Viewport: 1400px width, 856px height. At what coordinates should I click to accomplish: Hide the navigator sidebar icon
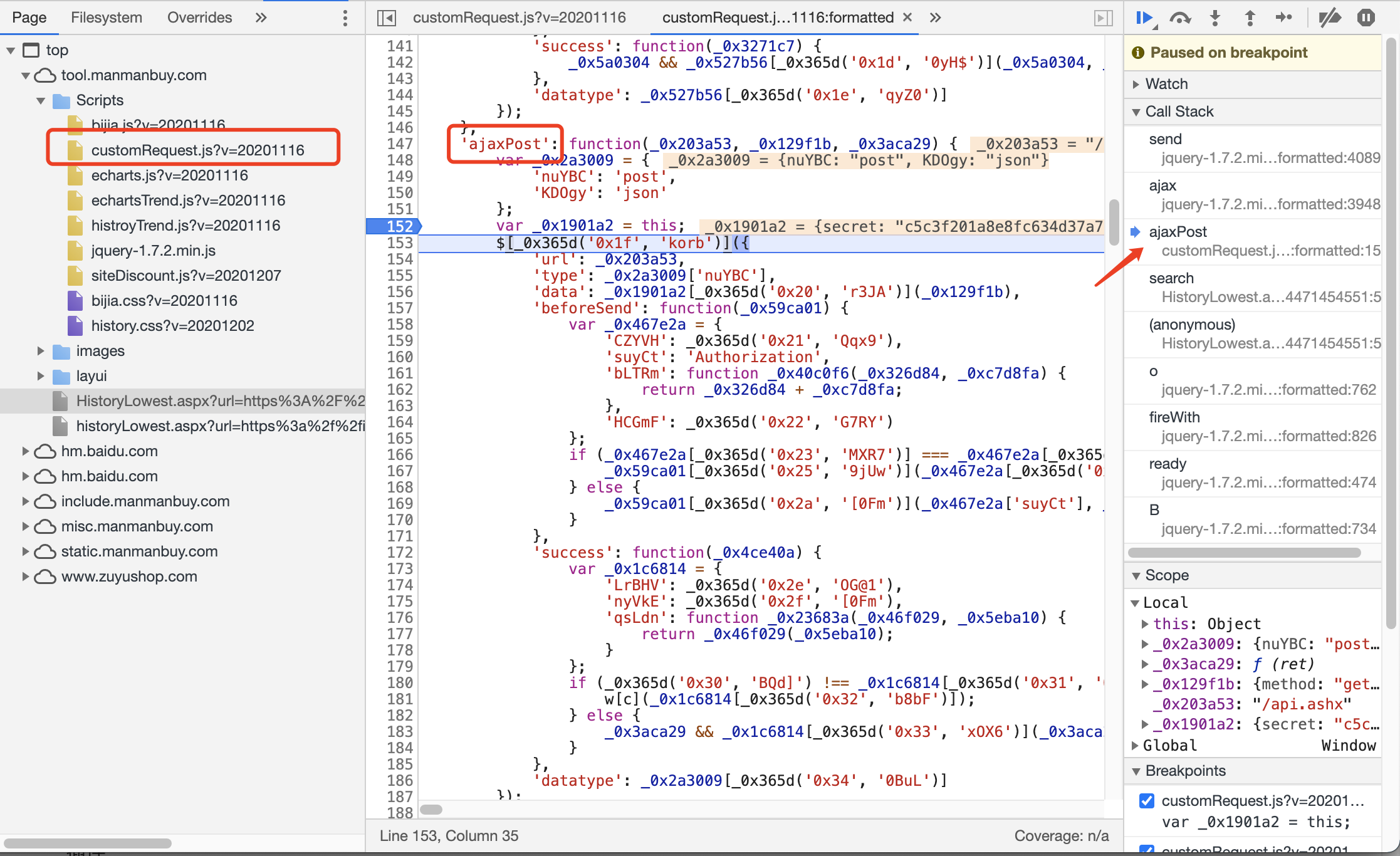pos(387,18)
